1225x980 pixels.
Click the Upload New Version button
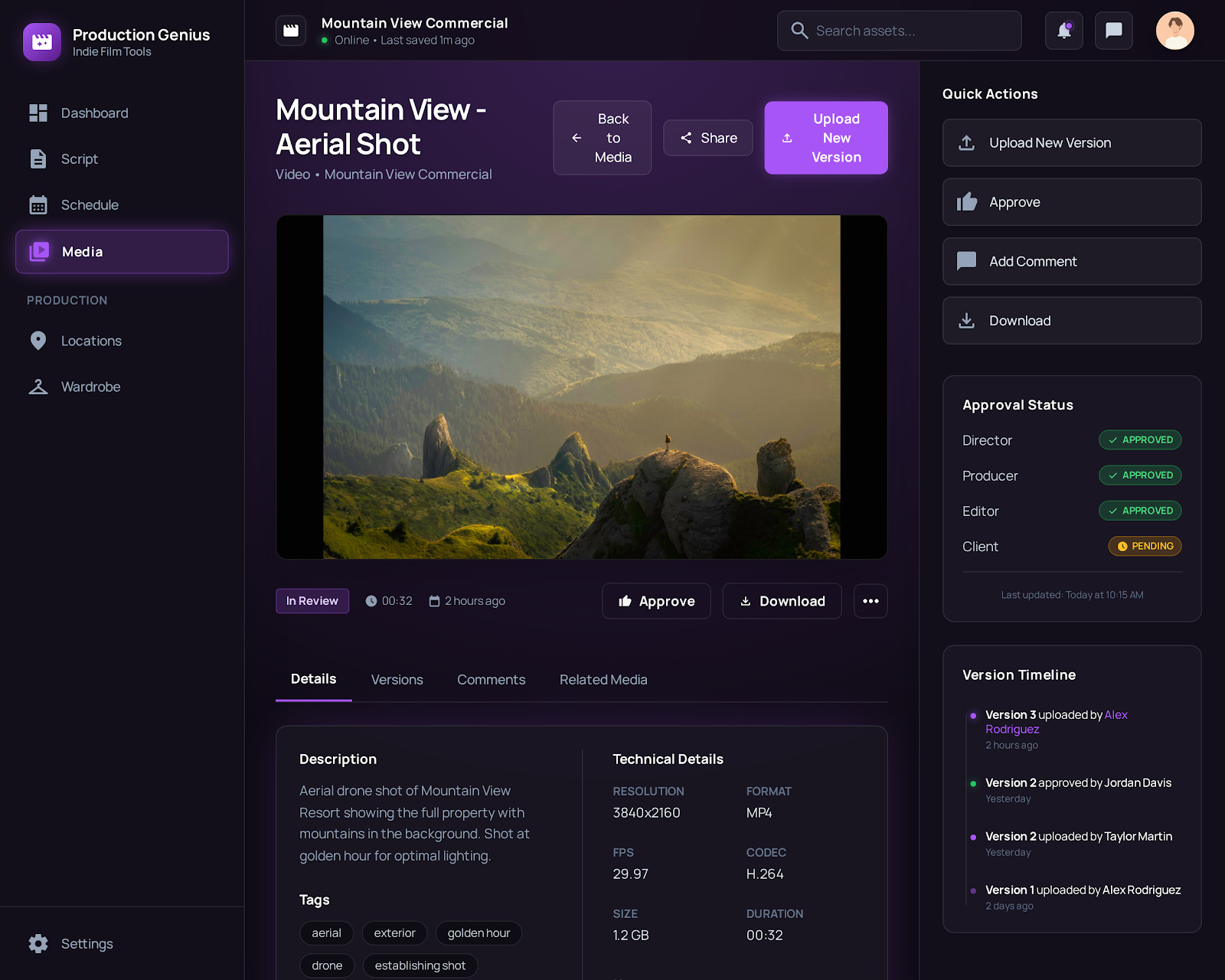[x=825, y=138]
